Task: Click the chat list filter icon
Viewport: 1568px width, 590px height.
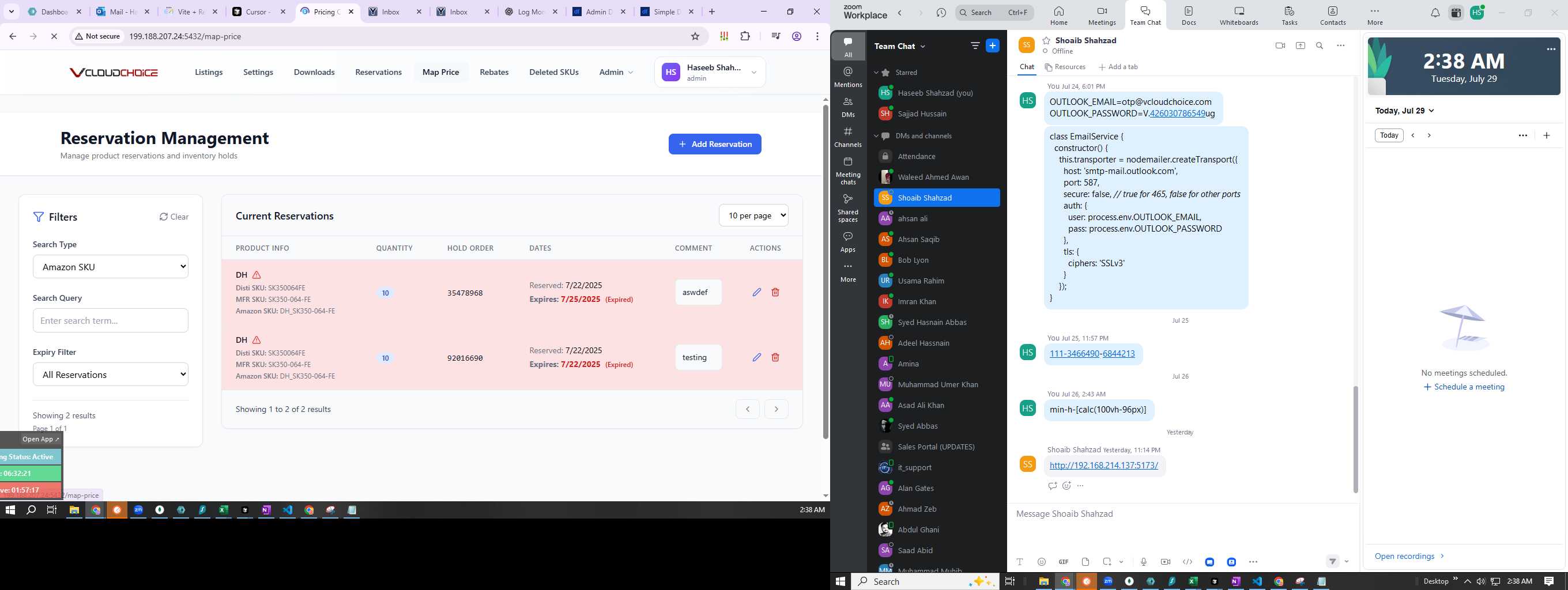Action: coord(975,46)
